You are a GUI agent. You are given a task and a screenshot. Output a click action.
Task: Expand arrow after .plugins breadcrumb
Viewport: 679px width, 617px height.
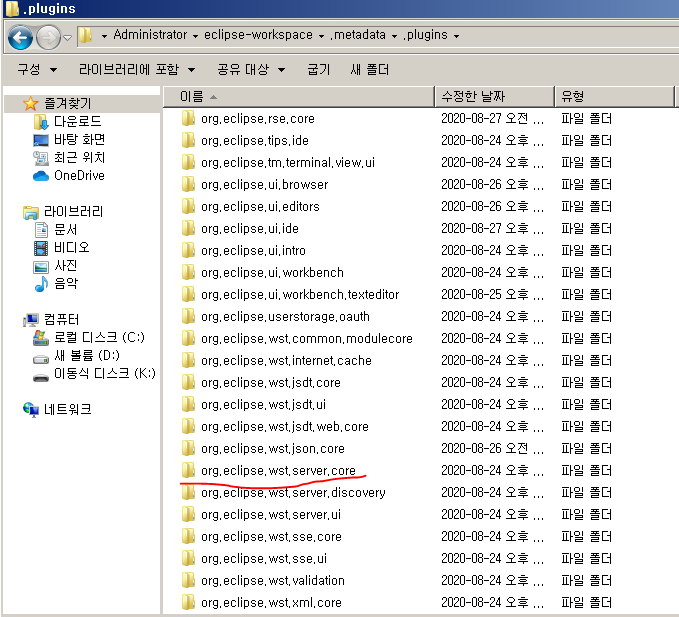point(456,36)
